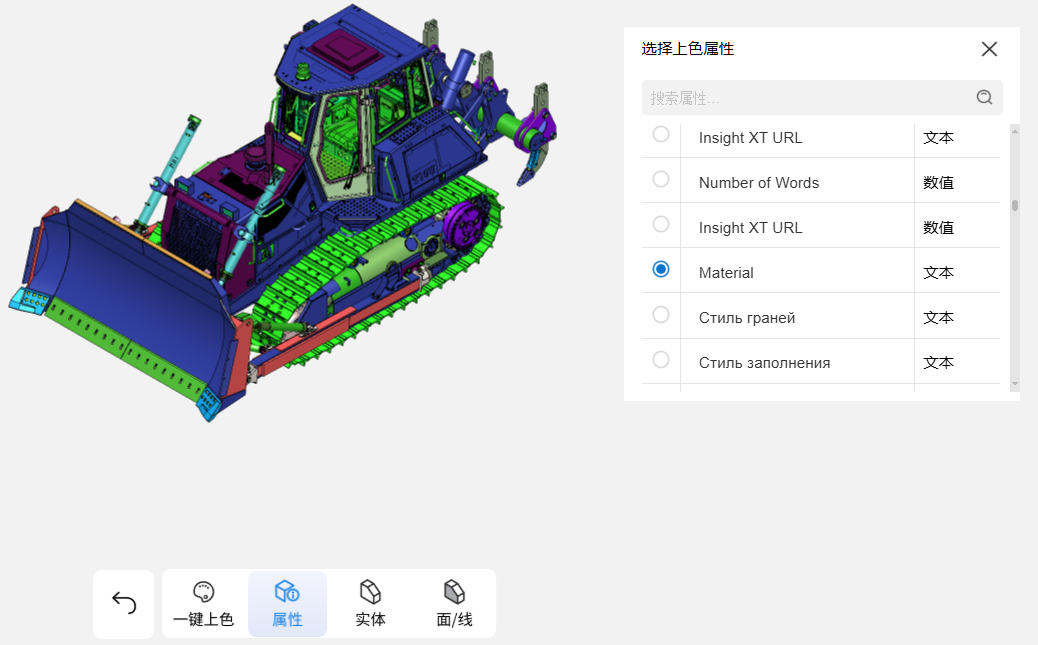Click the attribute list scrollbar thumb
This screenshot has width=1038, height=645.
1014,206
